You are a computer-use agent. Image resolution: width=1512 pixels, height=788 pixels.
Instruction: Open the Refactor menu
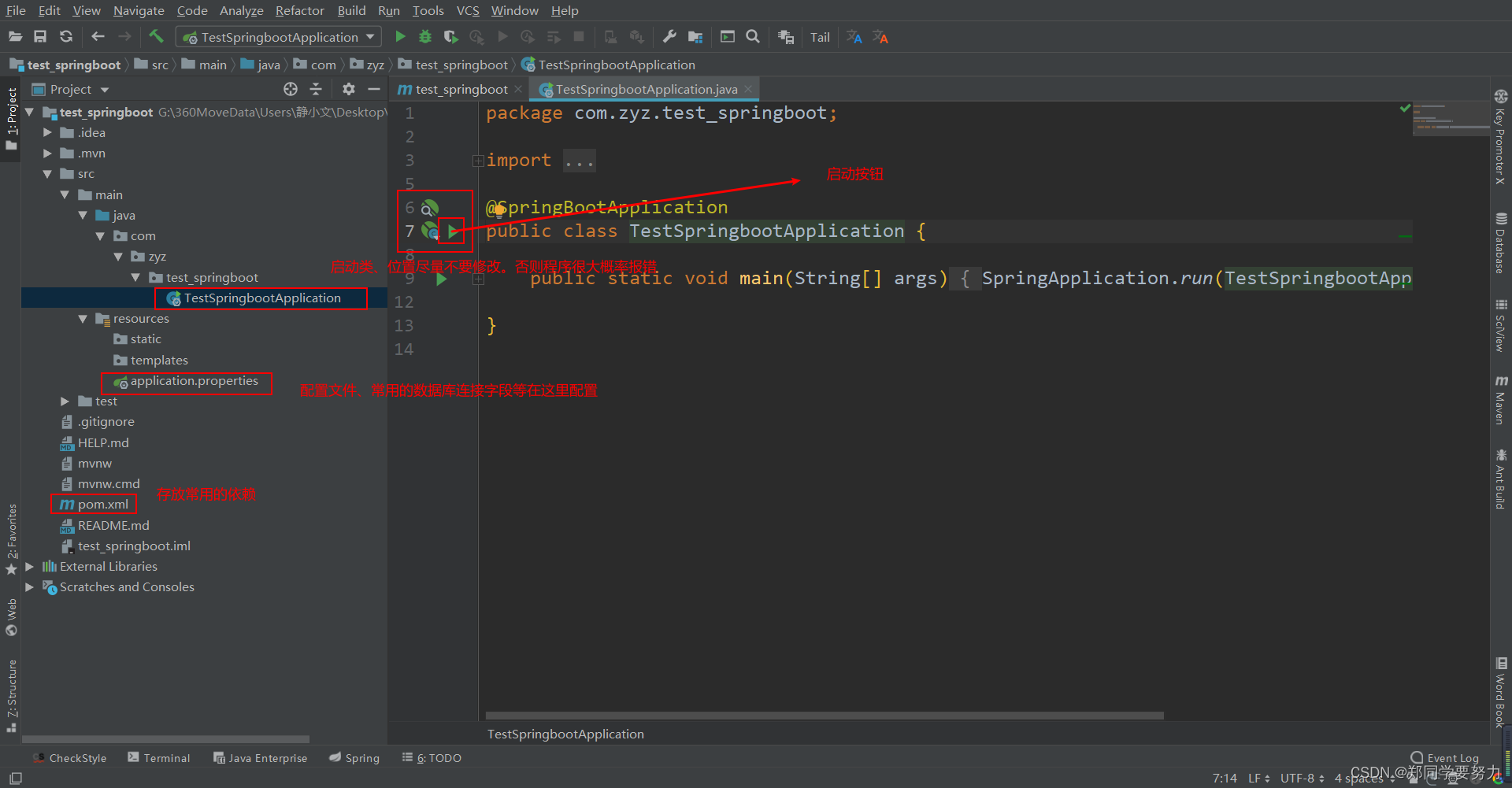299,10
